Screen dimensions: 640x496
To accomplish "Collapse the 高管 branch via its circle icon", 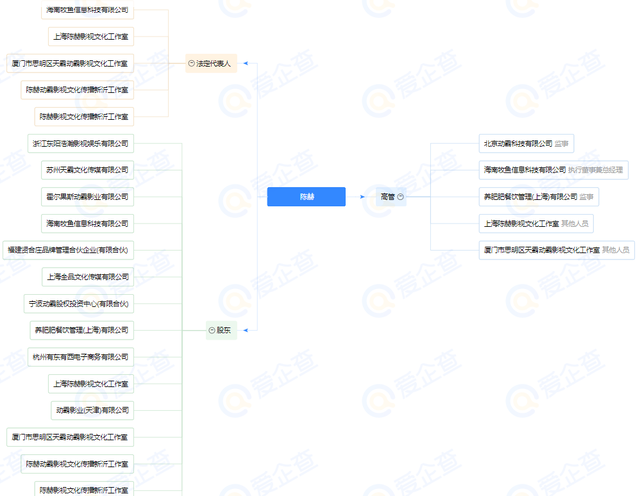I will coord(400,197).
